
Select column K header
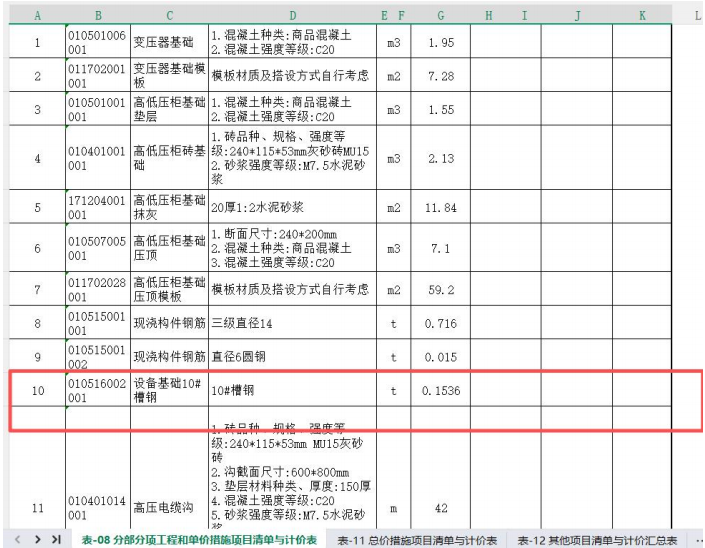pyautogui.click(x=642, y=16)
